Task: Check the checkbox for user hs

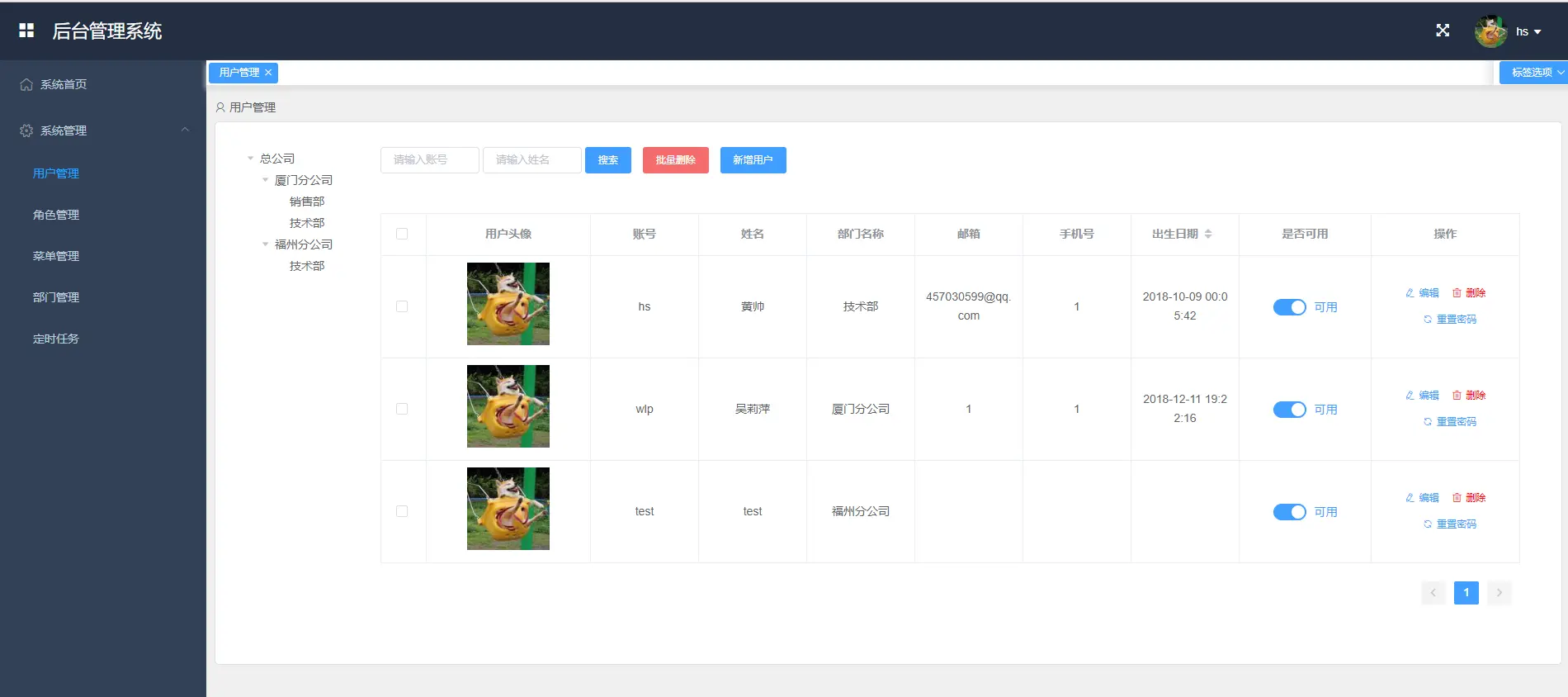Action: (x=402, y=306)
